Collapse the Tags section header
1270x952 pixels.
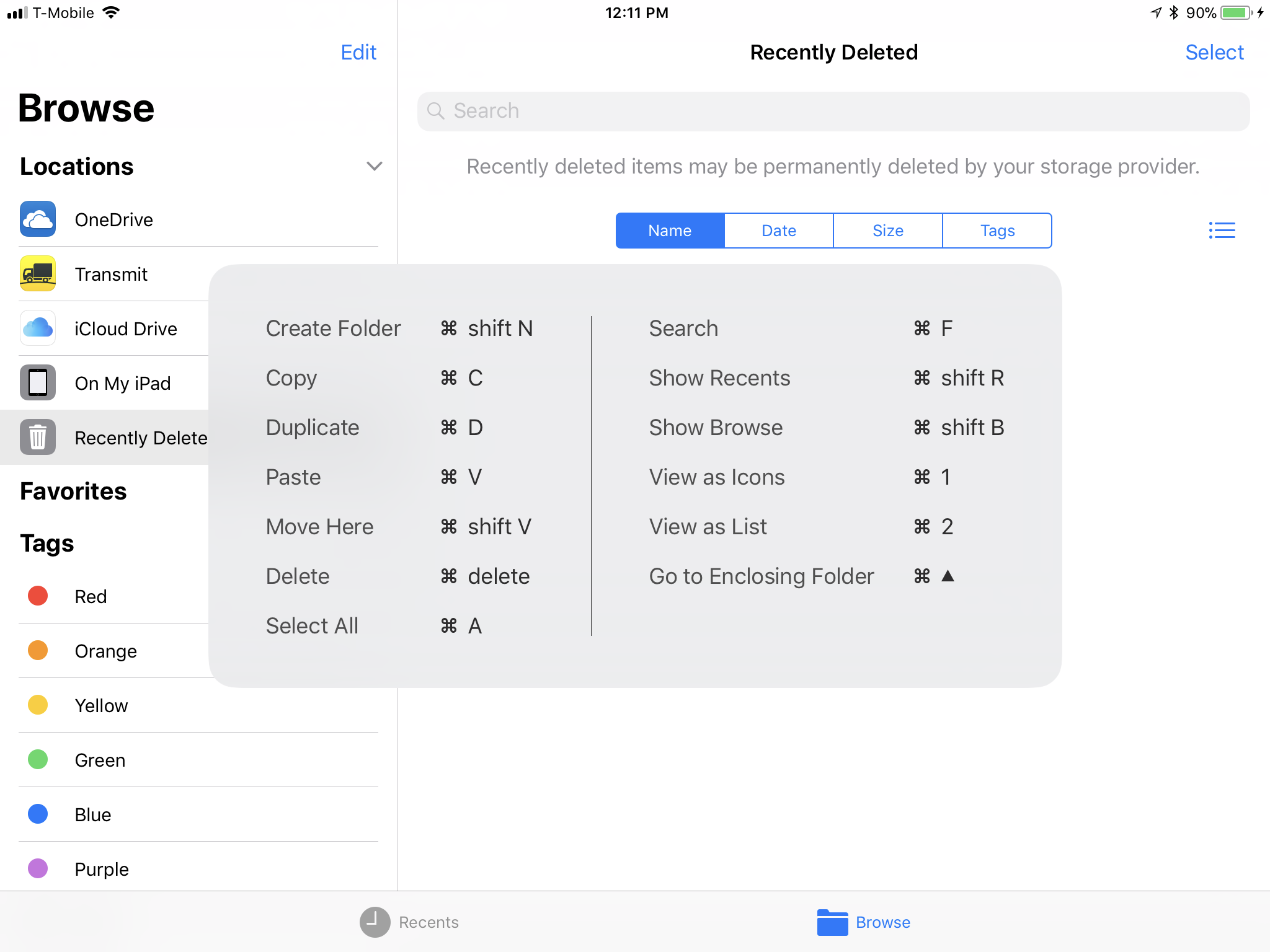tap(47, 544)
